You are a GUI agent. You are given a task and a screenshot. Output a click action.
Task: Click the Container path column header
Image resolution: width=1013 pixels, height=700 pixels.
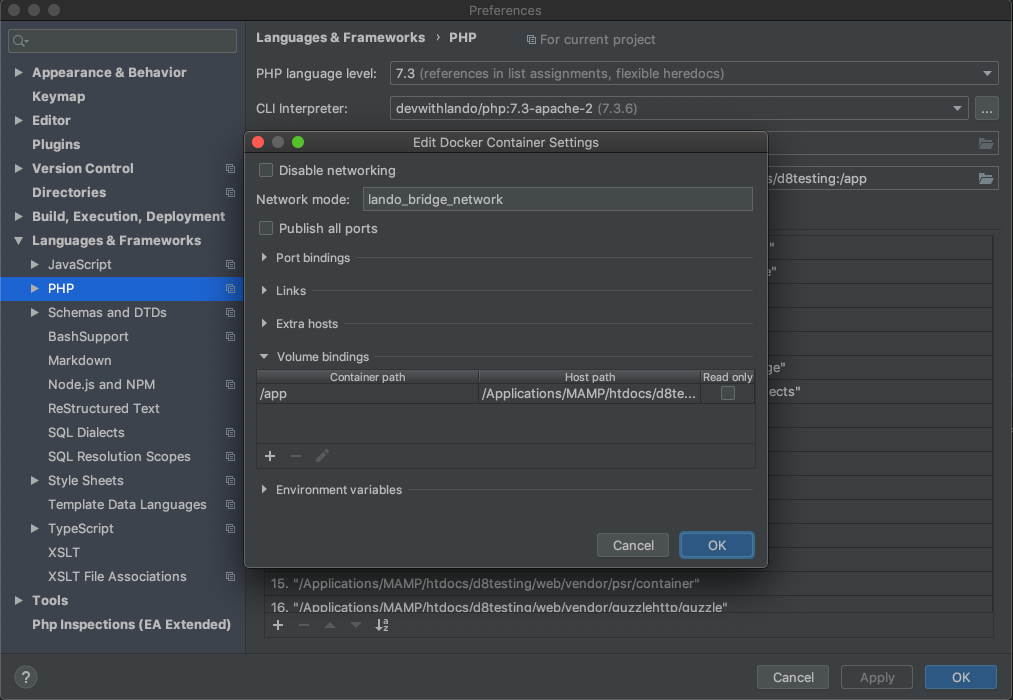367,377
